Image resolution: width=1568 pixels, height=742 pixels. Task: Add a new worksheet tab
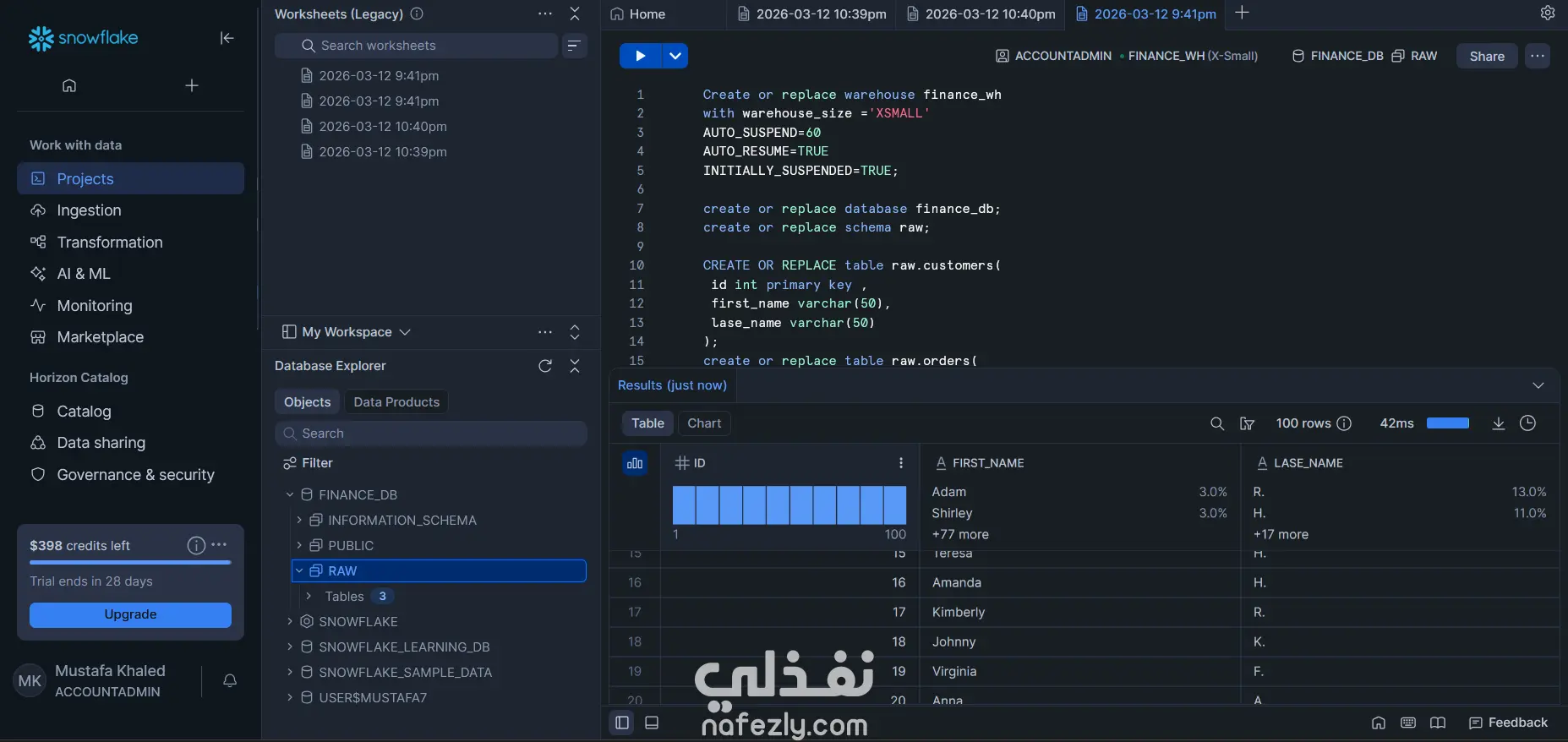(1242, 13)
